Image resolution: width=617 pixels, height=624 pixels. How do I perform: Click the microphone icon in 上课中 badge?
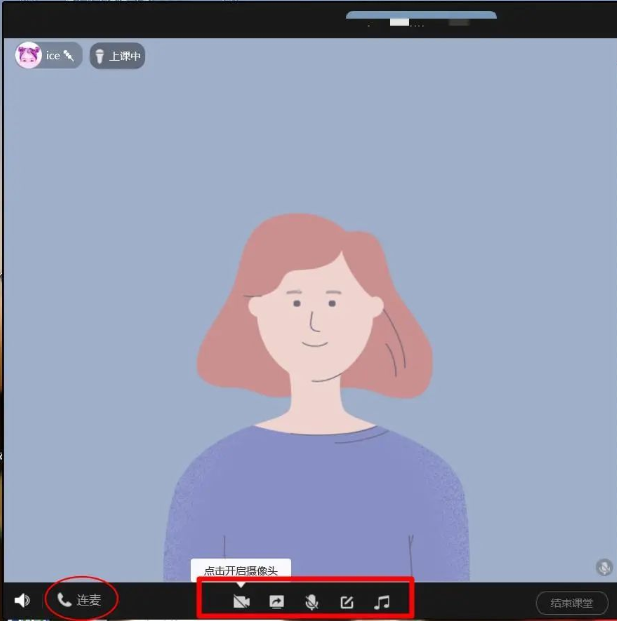100,56
